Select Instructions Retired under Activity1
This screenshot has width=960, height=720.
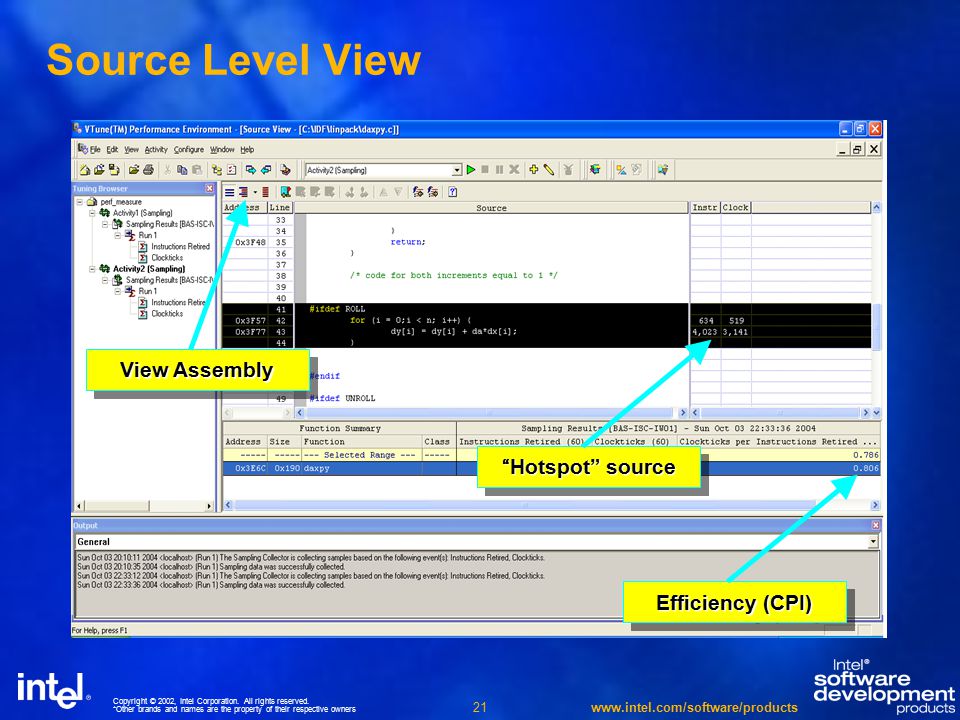(x=180, y=246)
